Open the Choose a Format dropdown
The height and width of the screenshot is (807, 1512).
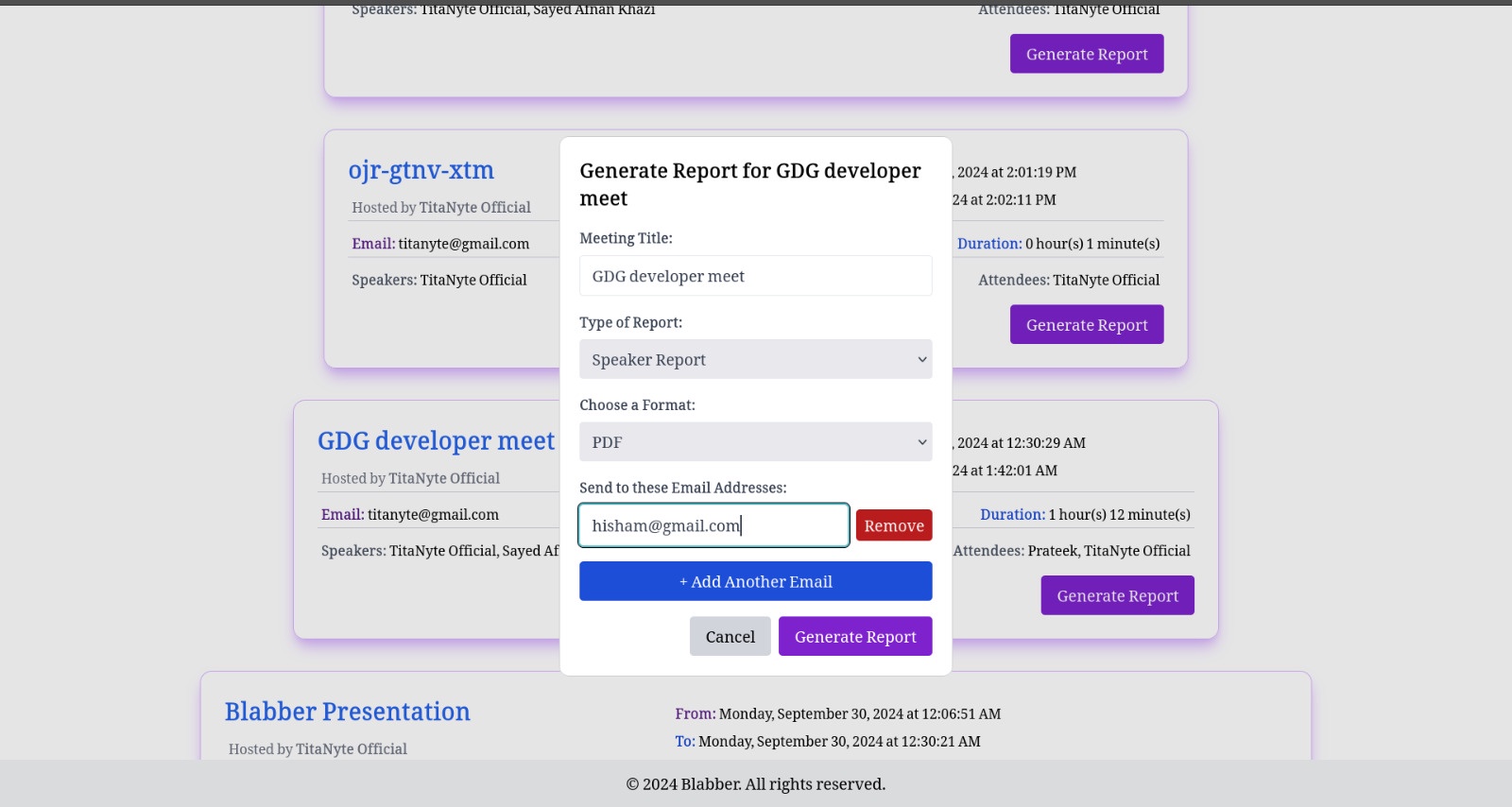tap(755, 441)
